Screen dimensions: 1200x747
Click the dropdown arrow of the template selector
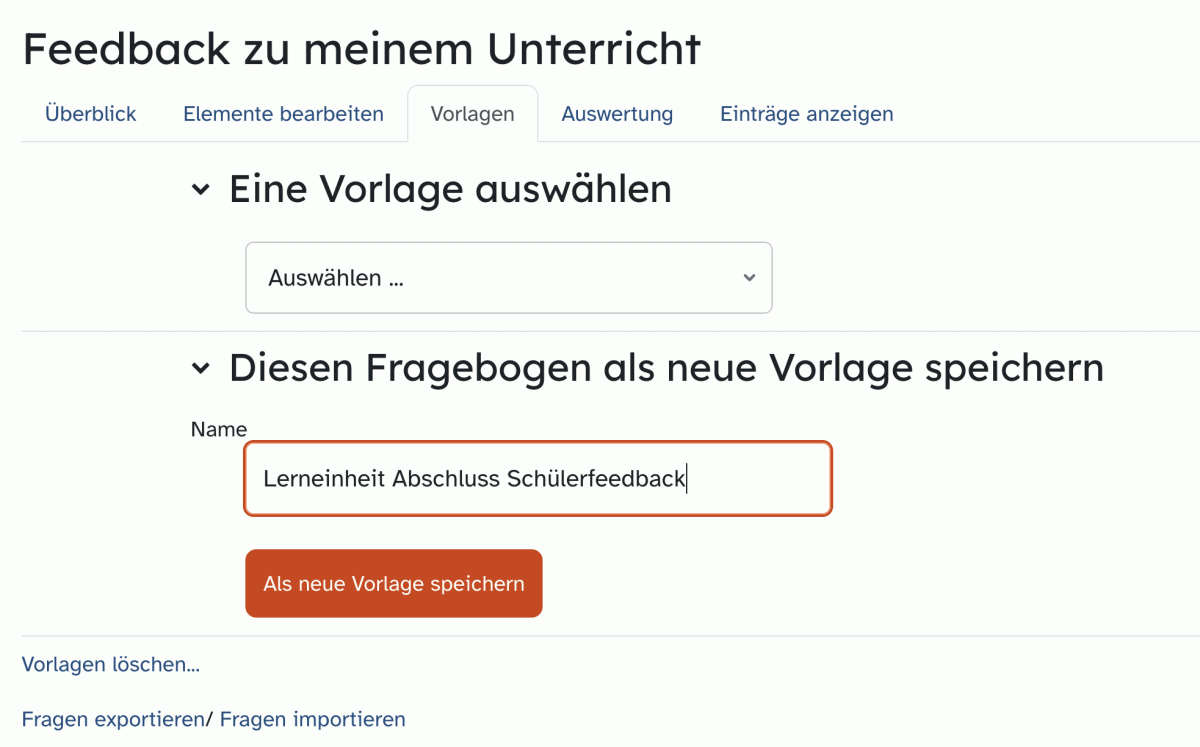pyautogui.click(x=749, y=278)
